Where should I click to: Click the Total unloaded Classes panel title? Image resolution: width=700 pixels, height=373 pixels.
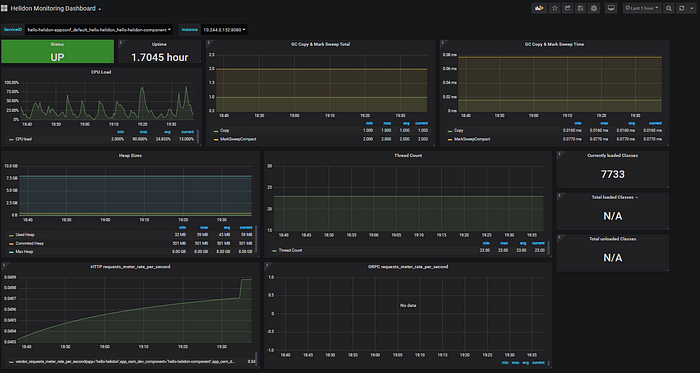[612, 239]
